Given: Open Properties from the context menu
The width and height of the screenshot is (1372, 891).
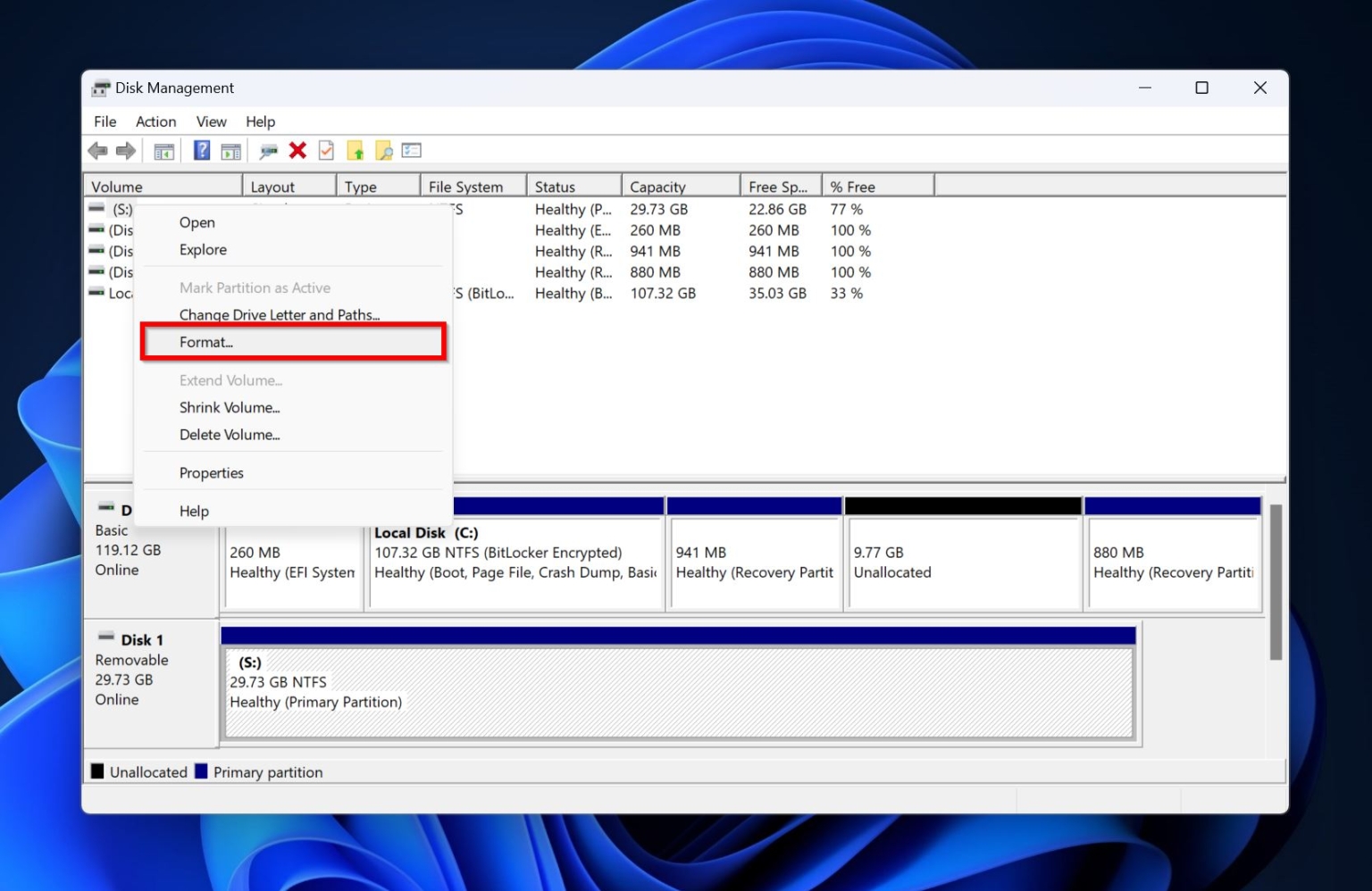Looking at the screenshot, I should point(212,472).
